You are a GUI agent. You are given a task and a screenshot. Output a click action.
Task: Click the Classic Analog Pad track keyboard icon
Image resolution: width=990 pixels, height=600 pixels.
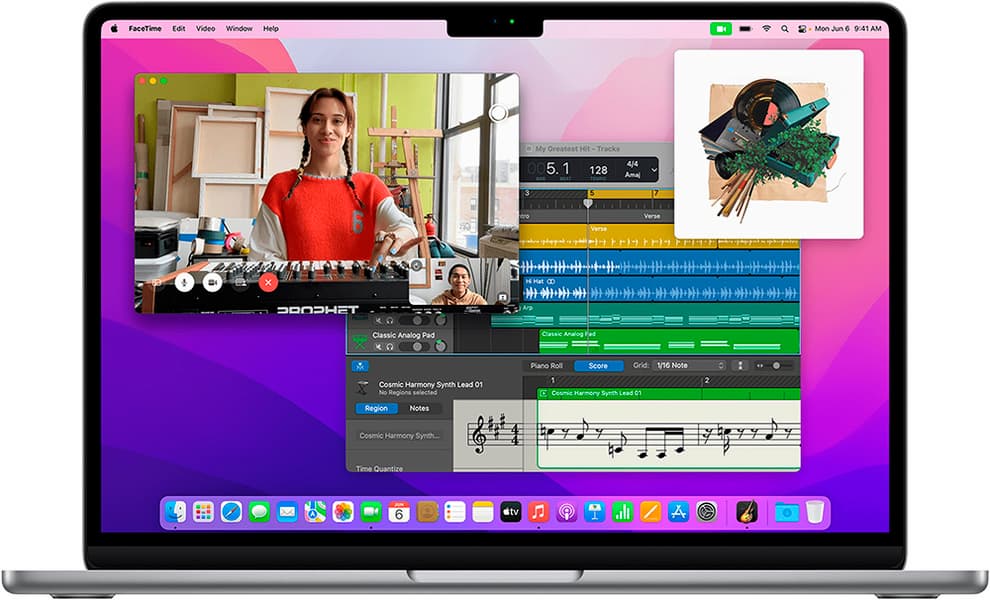pos(361,342)
